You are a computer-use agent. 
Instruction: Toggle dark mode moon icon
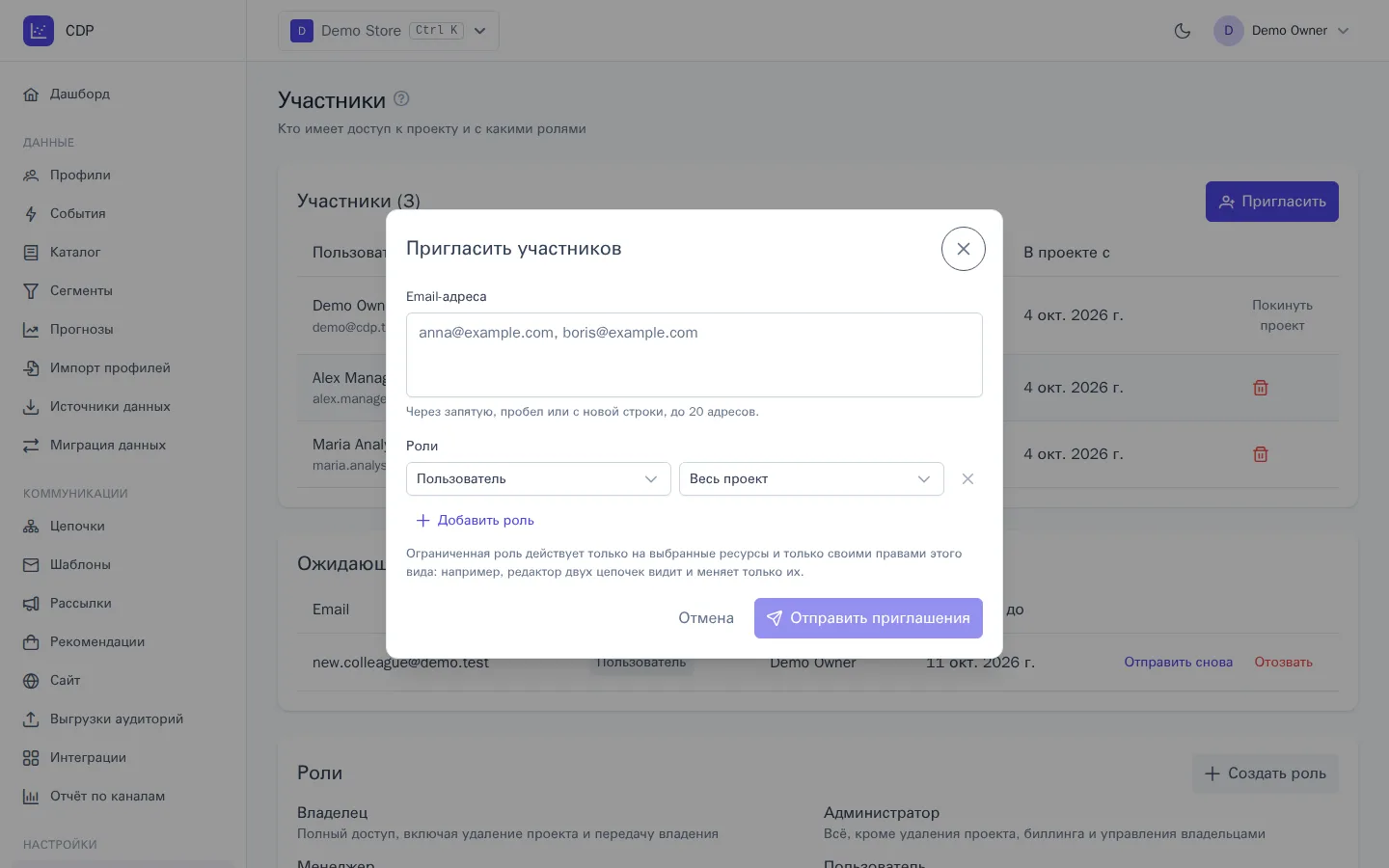point(1182,31)
